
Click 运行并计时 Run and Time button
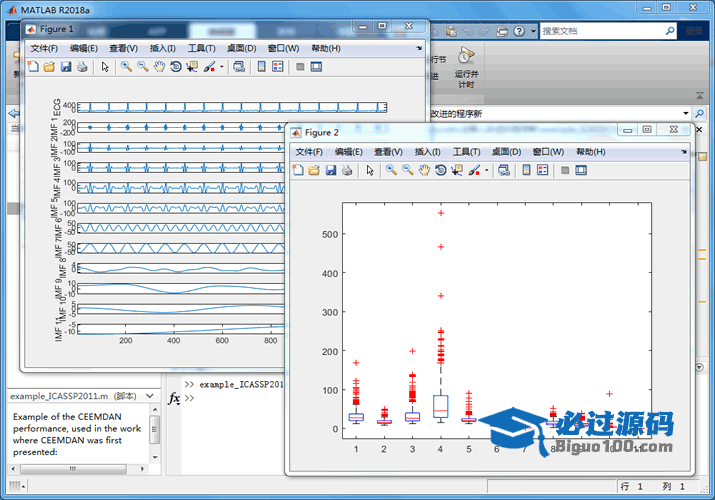point(466,67)
